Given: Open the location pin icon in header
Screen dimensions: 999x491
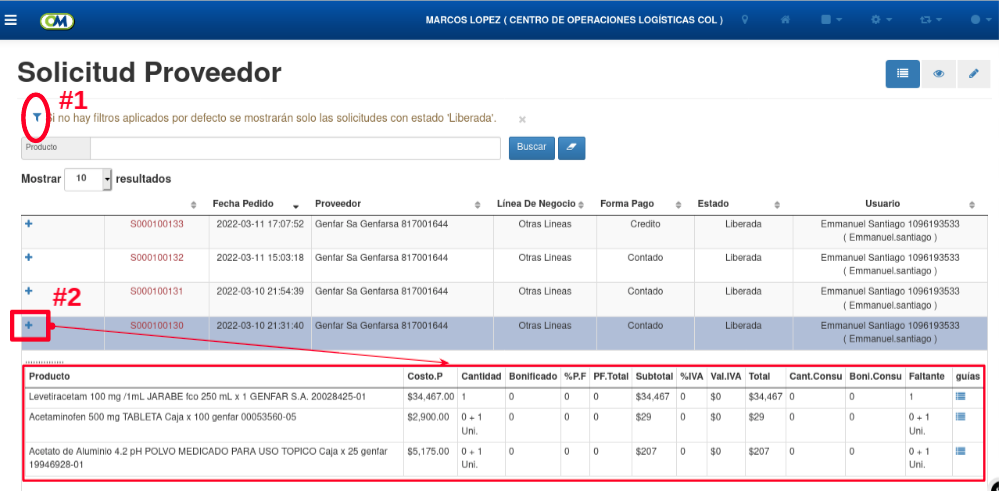Looking at the screenshot, I should click(744, 20).
